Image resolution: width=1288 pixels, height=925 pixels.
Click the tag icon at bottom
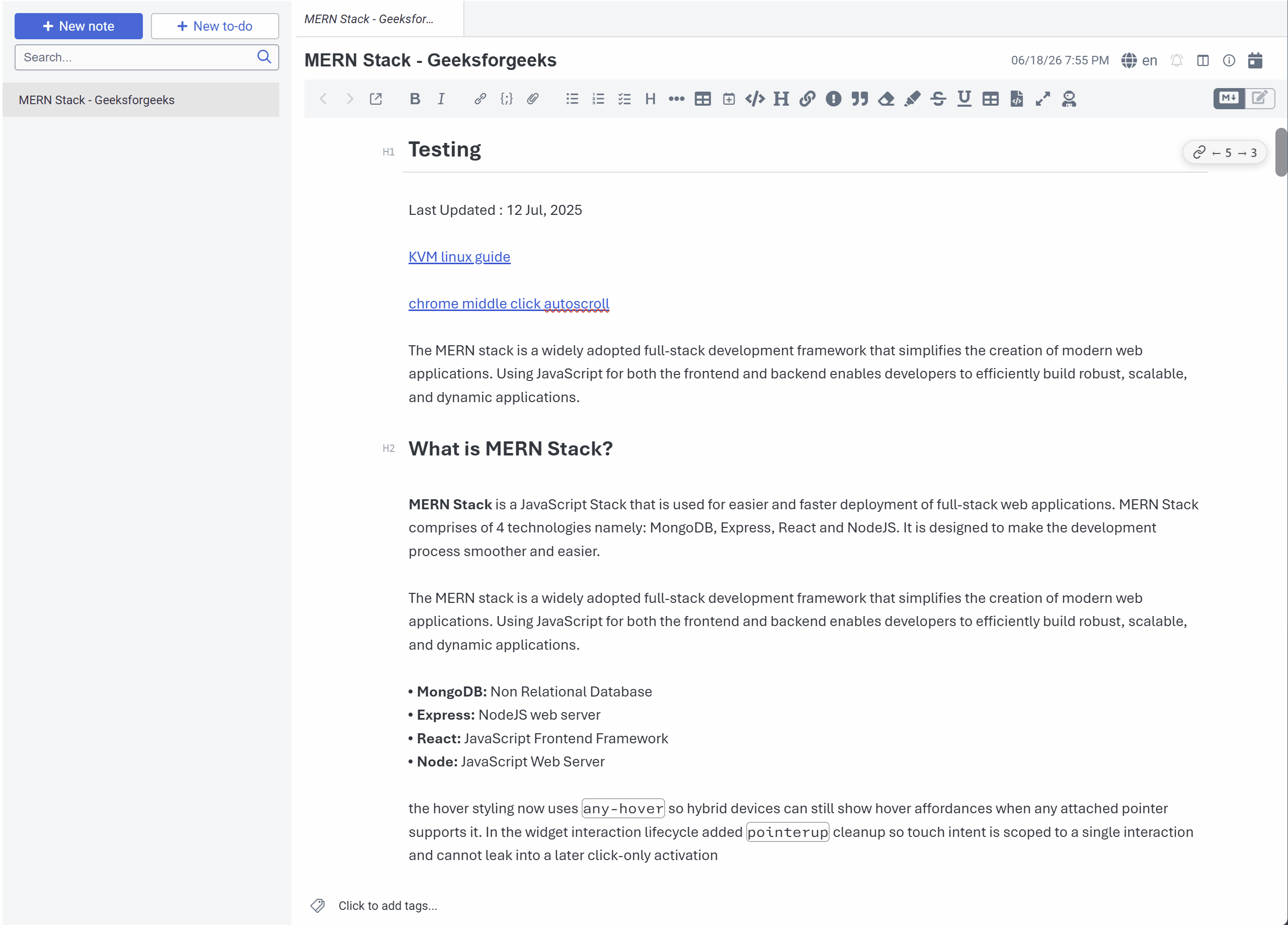point(317,905)
